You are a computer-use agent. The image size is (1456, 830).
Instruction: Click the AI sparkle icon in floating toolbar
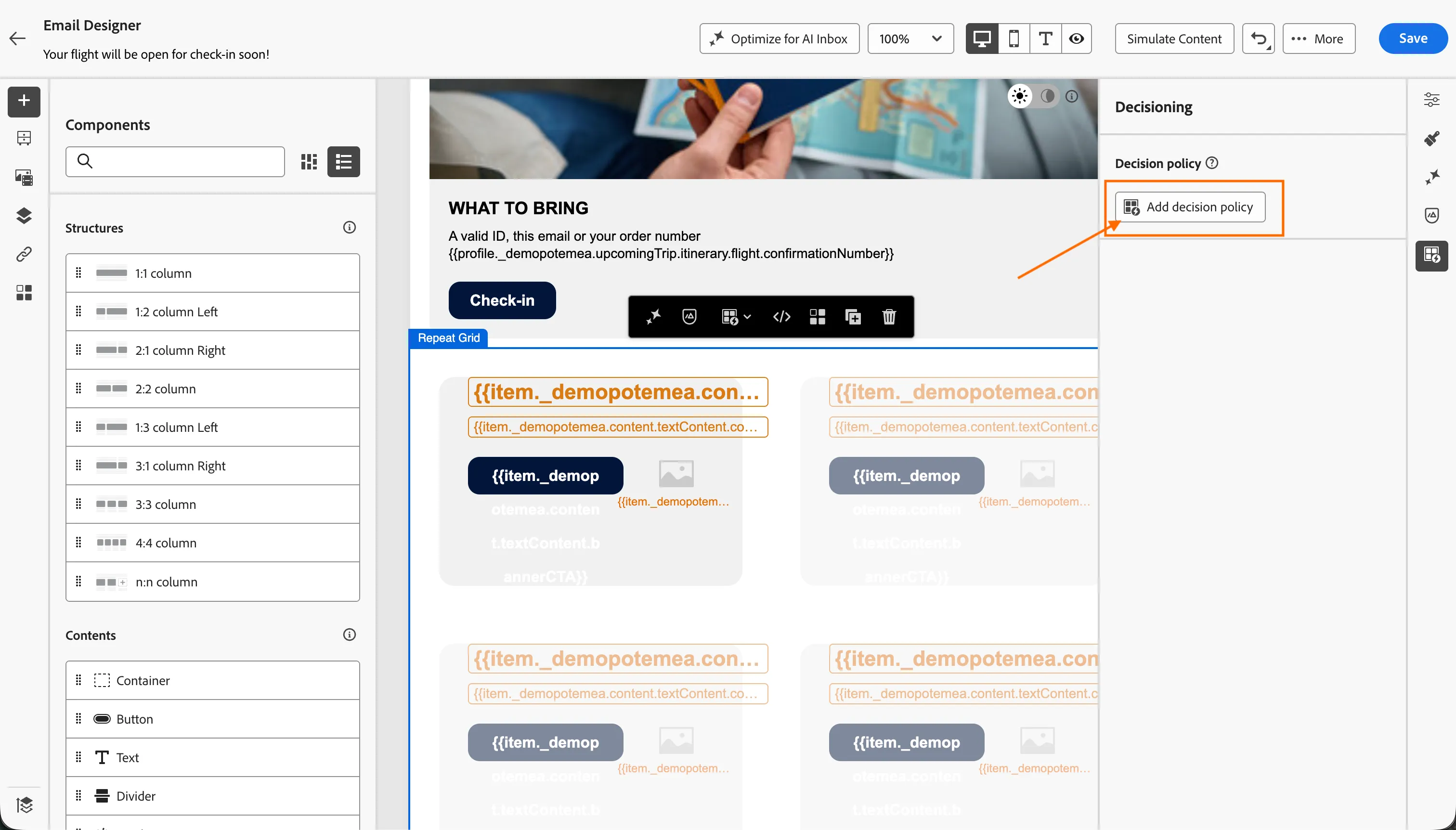click(653, 316)
